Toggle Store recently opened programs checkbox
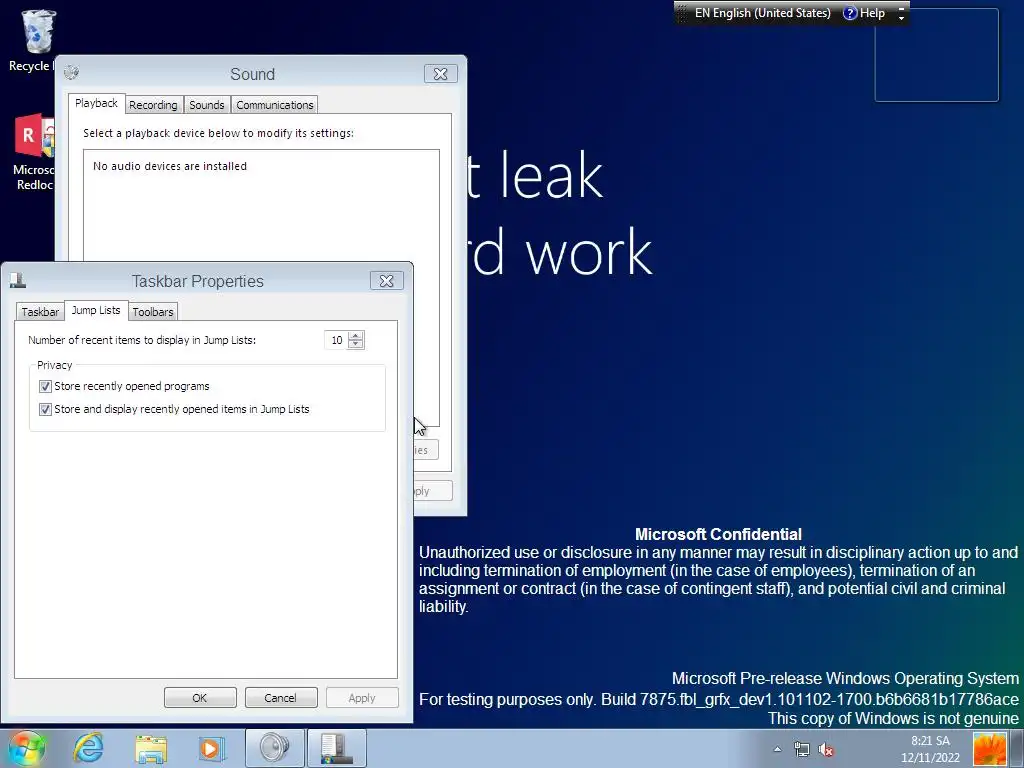 point(45,387)
